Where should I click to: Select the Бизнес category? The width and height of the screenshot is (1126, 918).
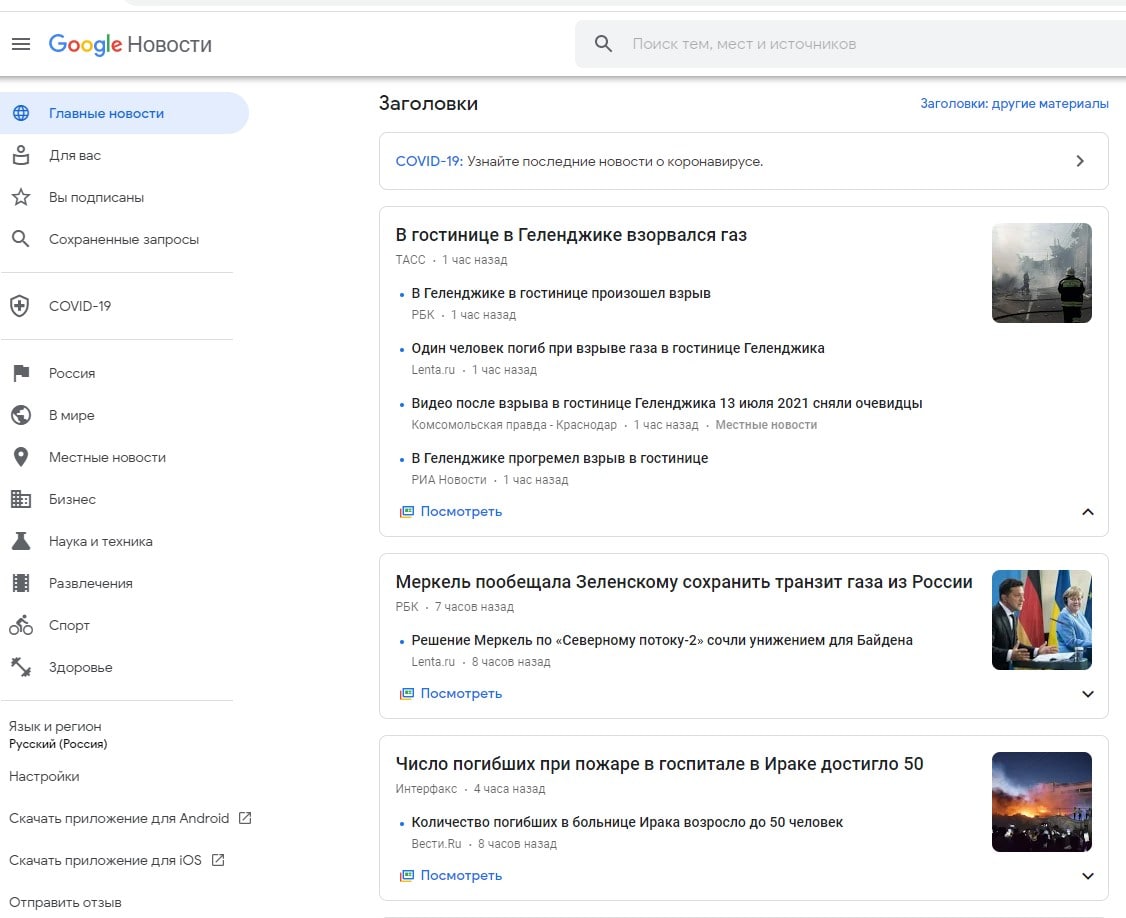pyautogui.click(x=72, y=499)
